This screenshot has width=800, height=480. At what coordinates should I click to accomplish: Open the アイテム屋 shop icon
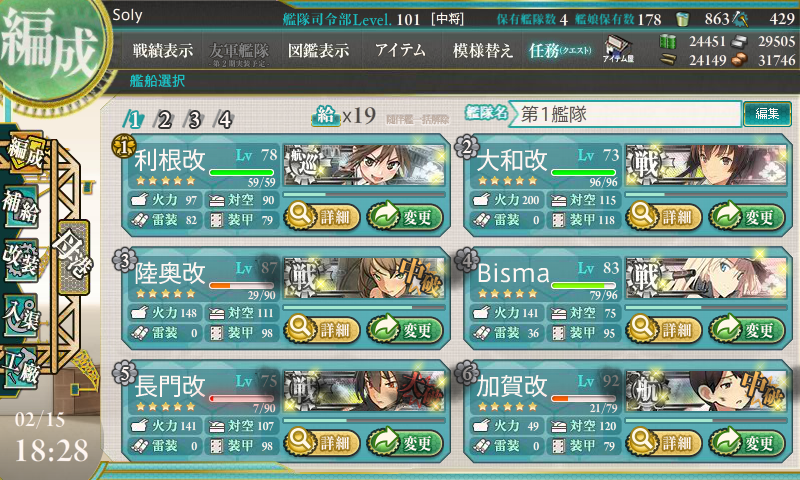pos(618,50)
